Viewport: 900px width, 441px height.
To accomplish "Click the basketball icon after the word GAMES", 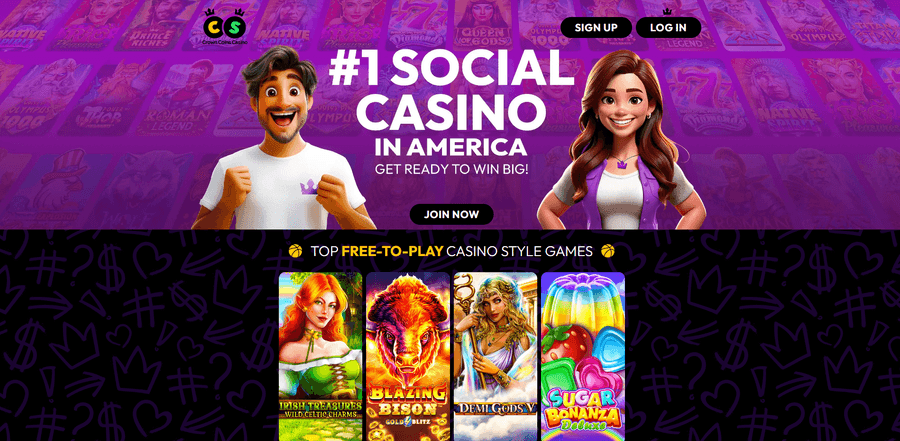I will pos(607,251).
